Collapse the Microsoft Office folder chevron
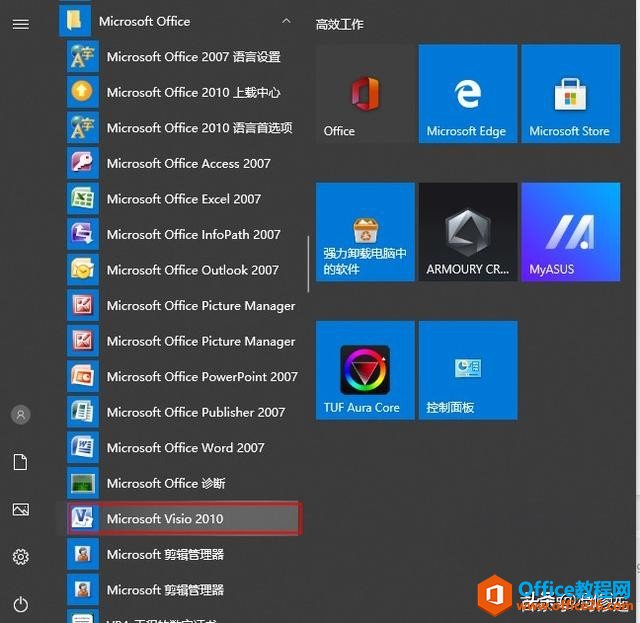The height and width of the screenshot is (623, 640). coord(287,21)
